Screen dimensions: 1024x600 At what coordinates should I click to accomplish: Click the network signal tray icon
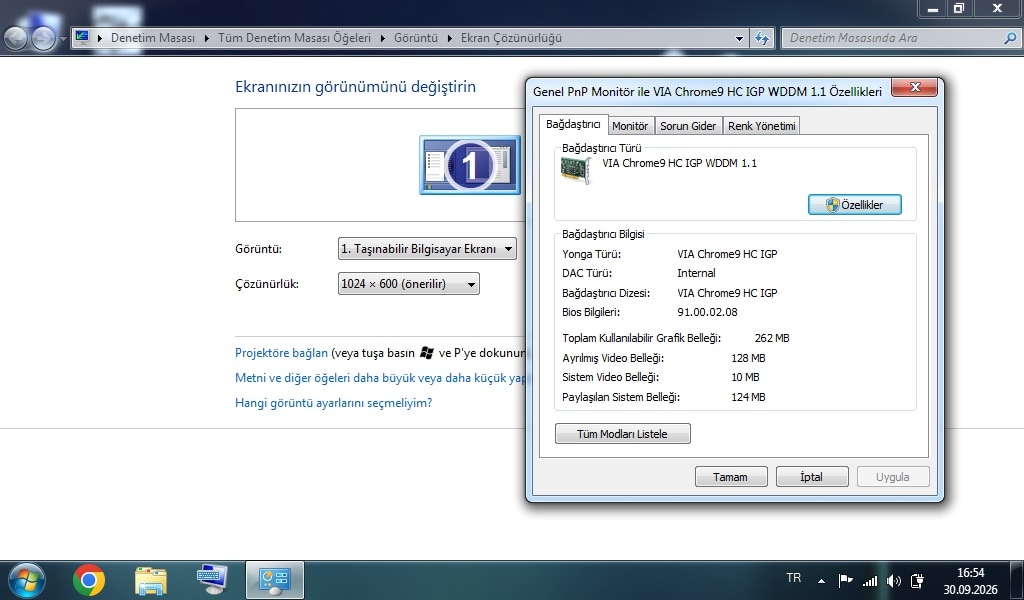pos(870,580)
